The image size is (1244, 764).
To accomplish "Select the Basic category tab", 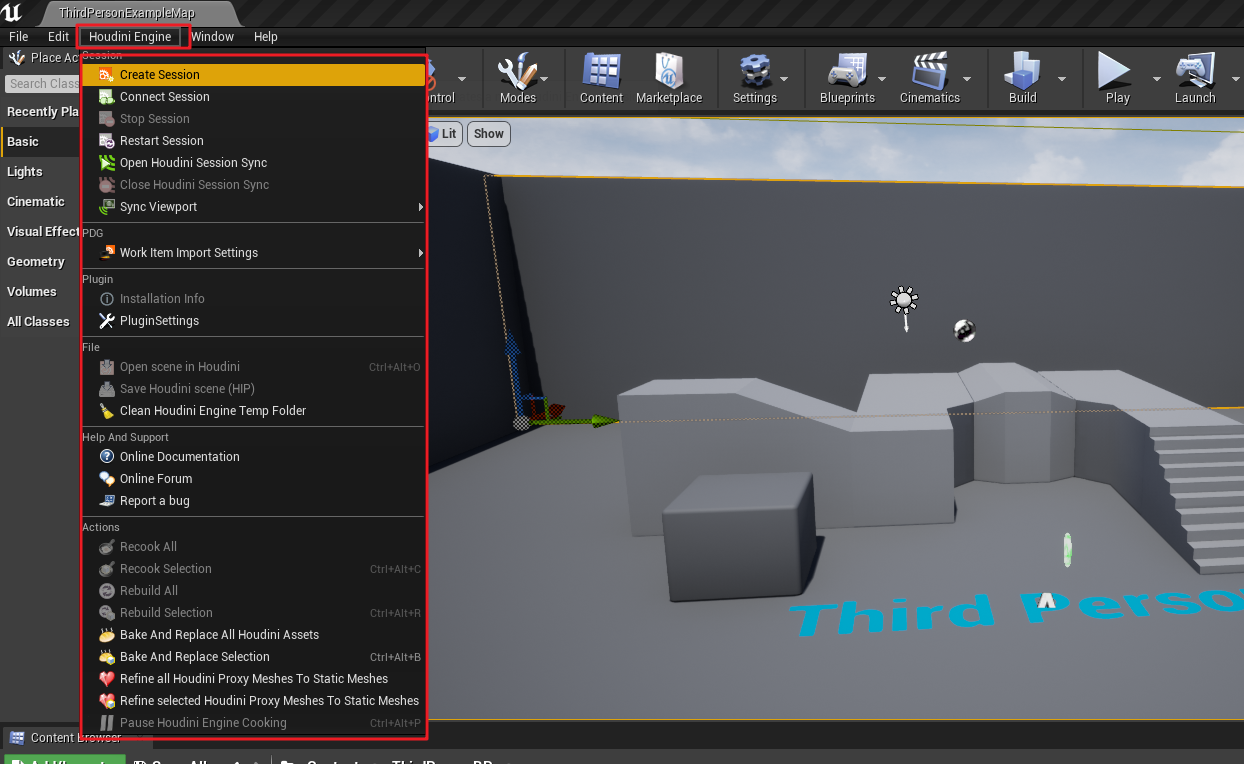I will point(41,142).
